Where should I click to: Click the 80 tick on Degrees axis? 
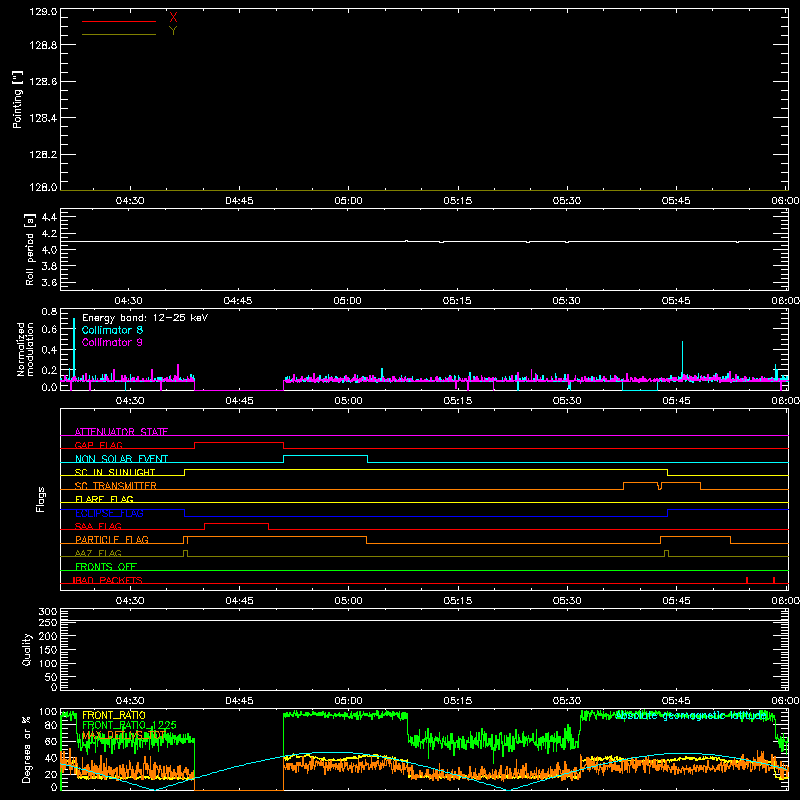[x=51, y=725]
